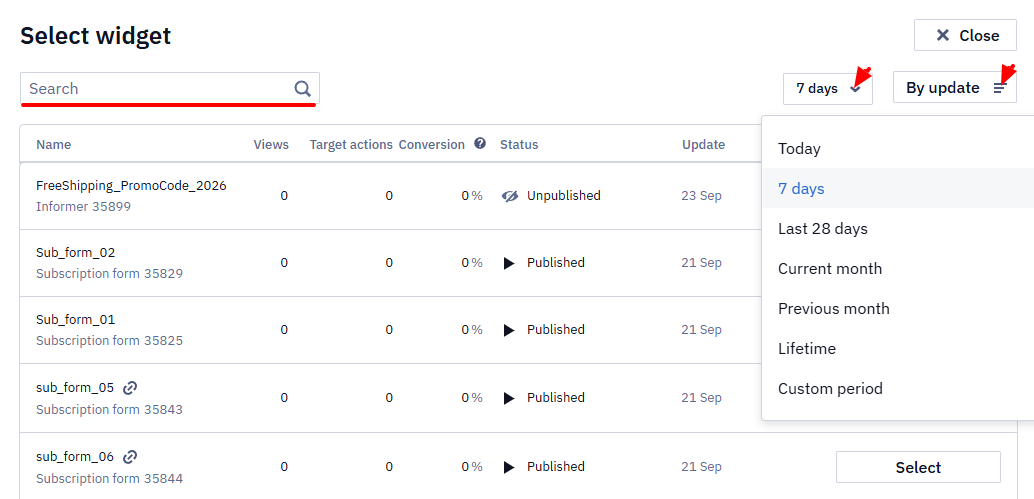The height and width of the screenshot is (499, 1034).
Task: Click Subscription form 35843 subtitle
Action: click(x=109, y=409)
